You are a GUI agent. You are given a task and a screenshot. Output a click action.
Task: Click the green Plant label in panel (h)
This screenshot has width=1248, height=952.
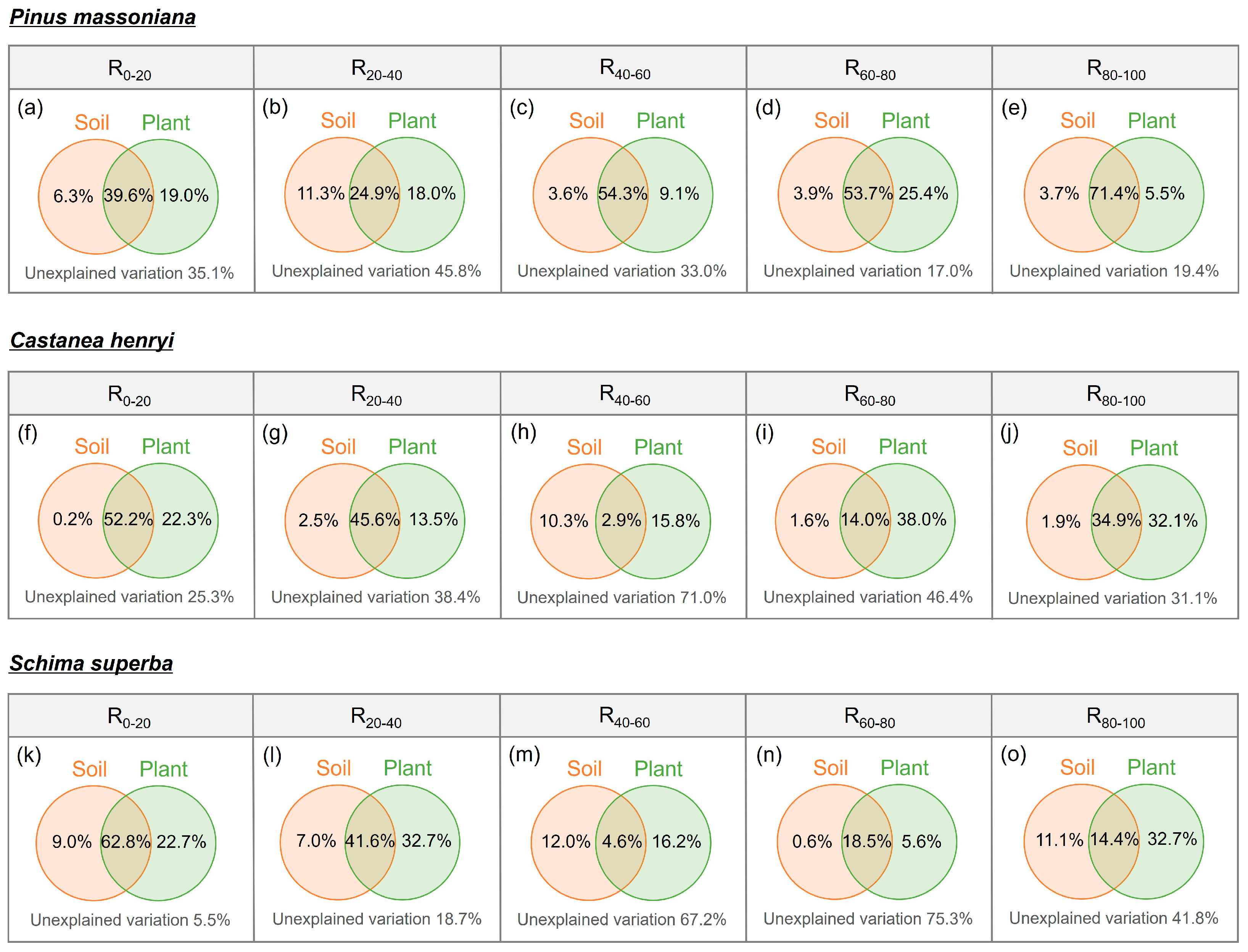click(657, 448)
